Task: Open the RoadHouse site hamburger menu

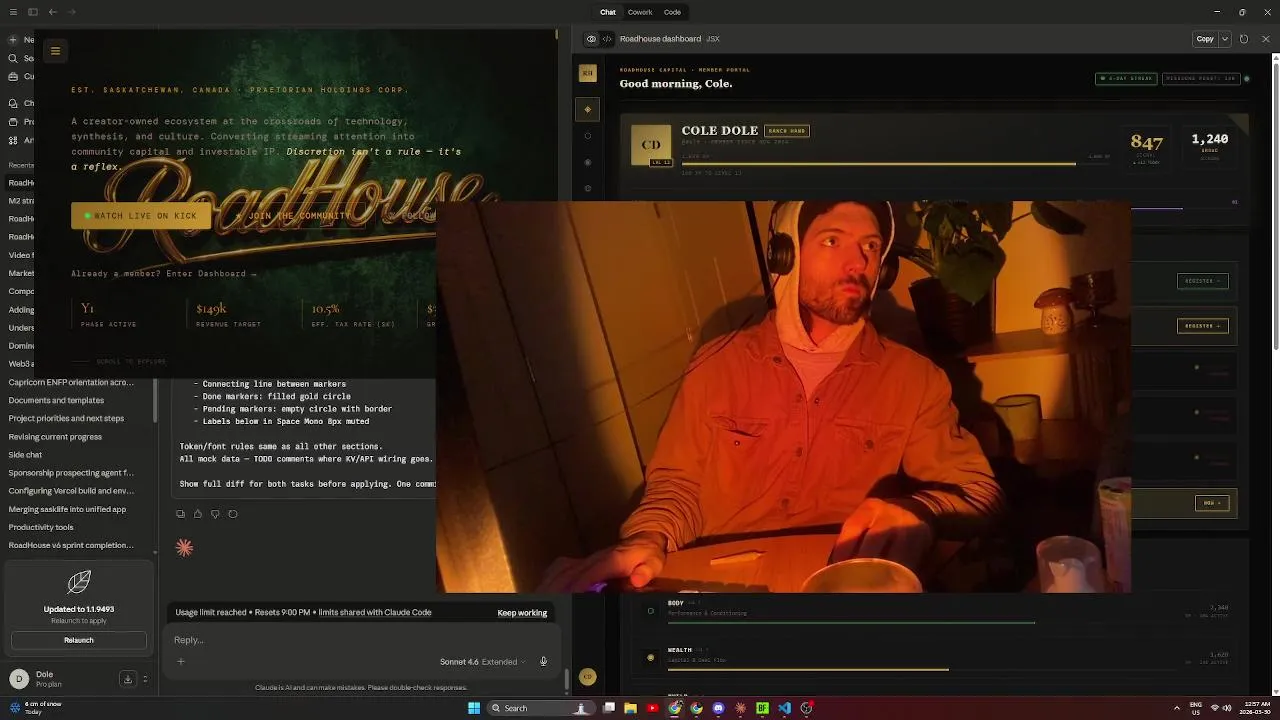Action: pyautogui.click(x=56, y=51)
